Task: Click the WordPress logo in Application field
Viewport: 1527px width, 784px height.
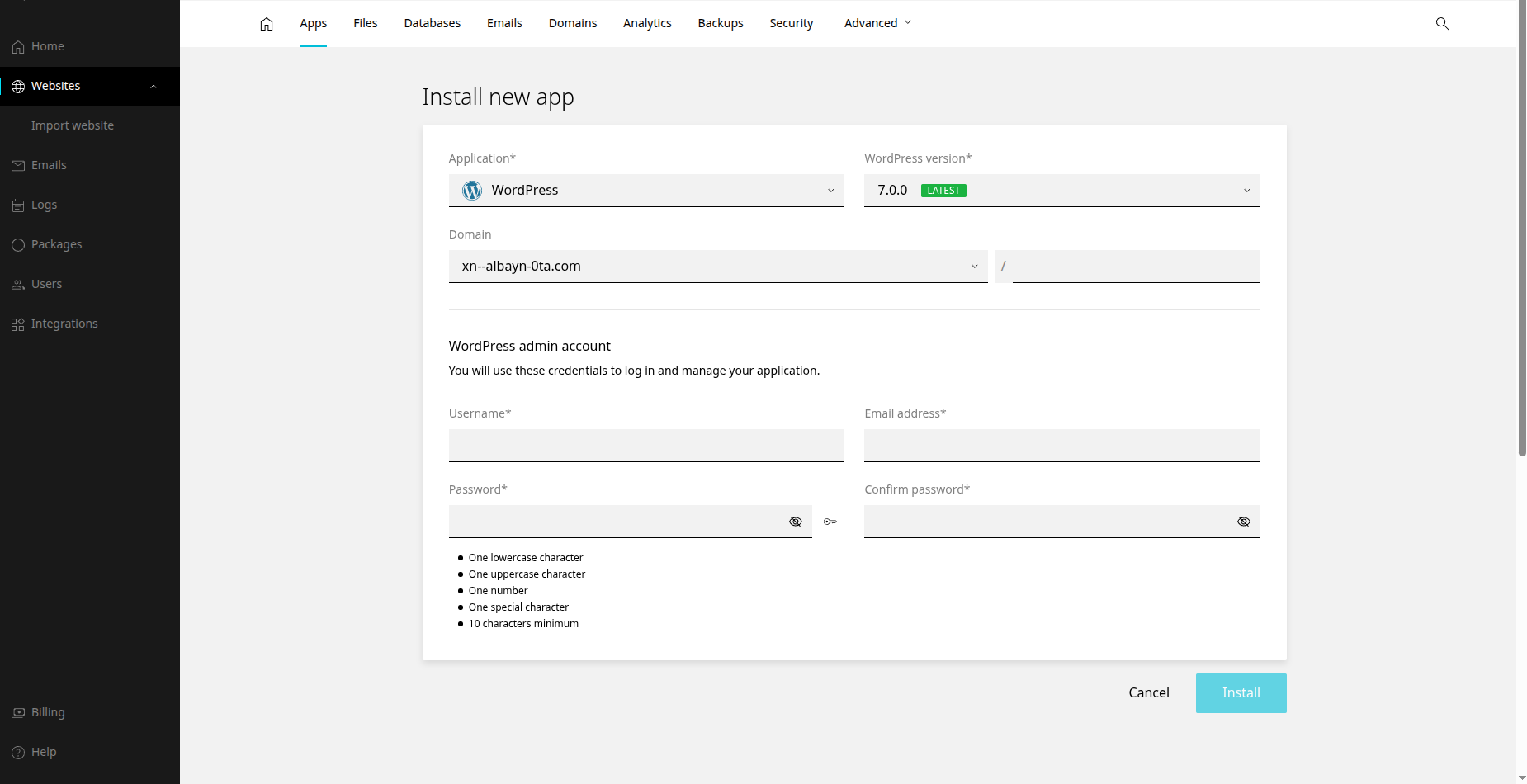Action: (x=472, y=191)
